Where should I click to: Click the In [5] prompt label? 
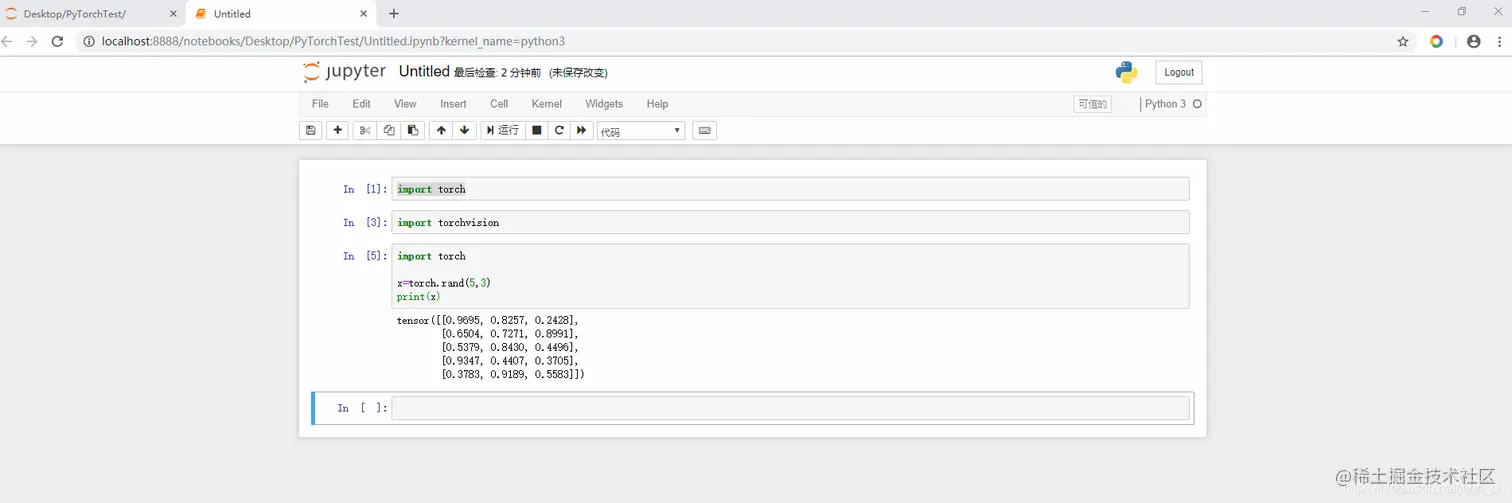365,256
